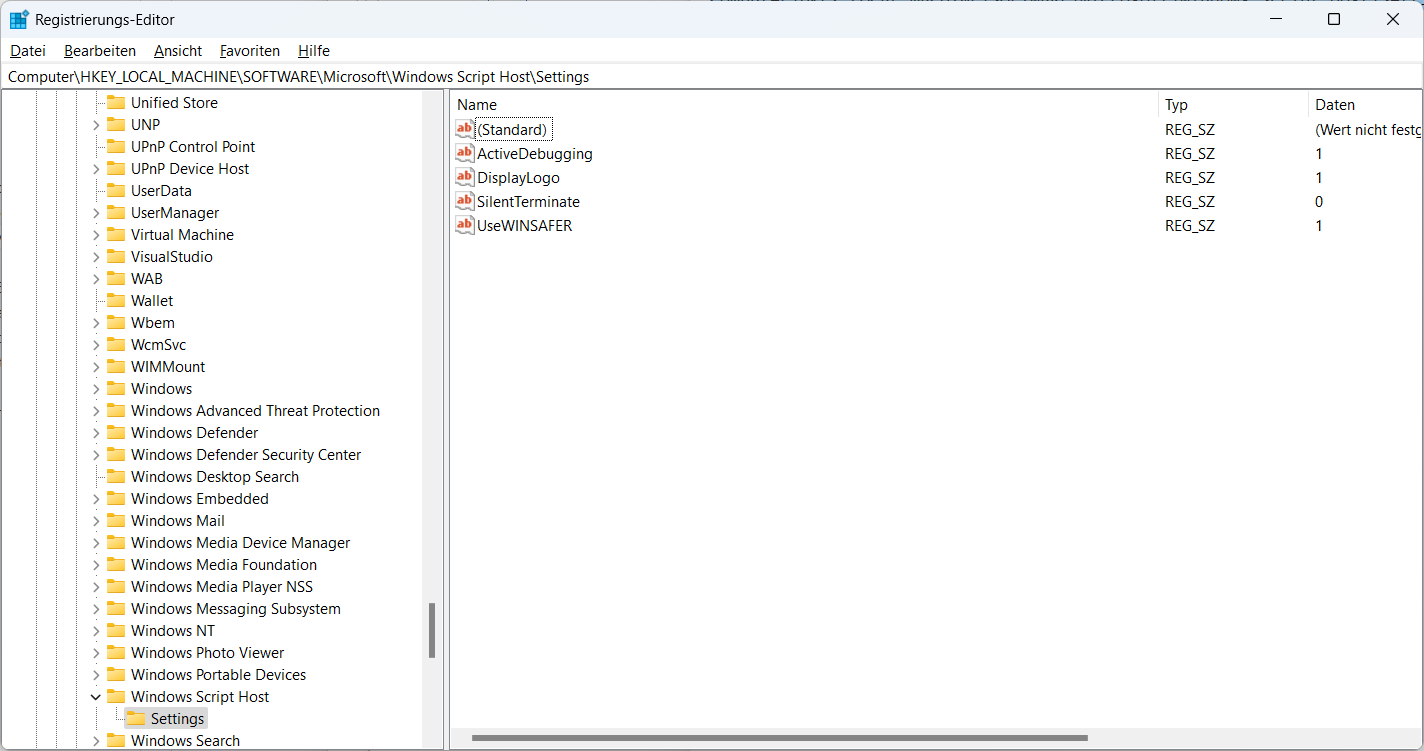This screenshot has height=751, width=1424.
Task: Click the Wallet folder icon
Action: tap(116, 301)
